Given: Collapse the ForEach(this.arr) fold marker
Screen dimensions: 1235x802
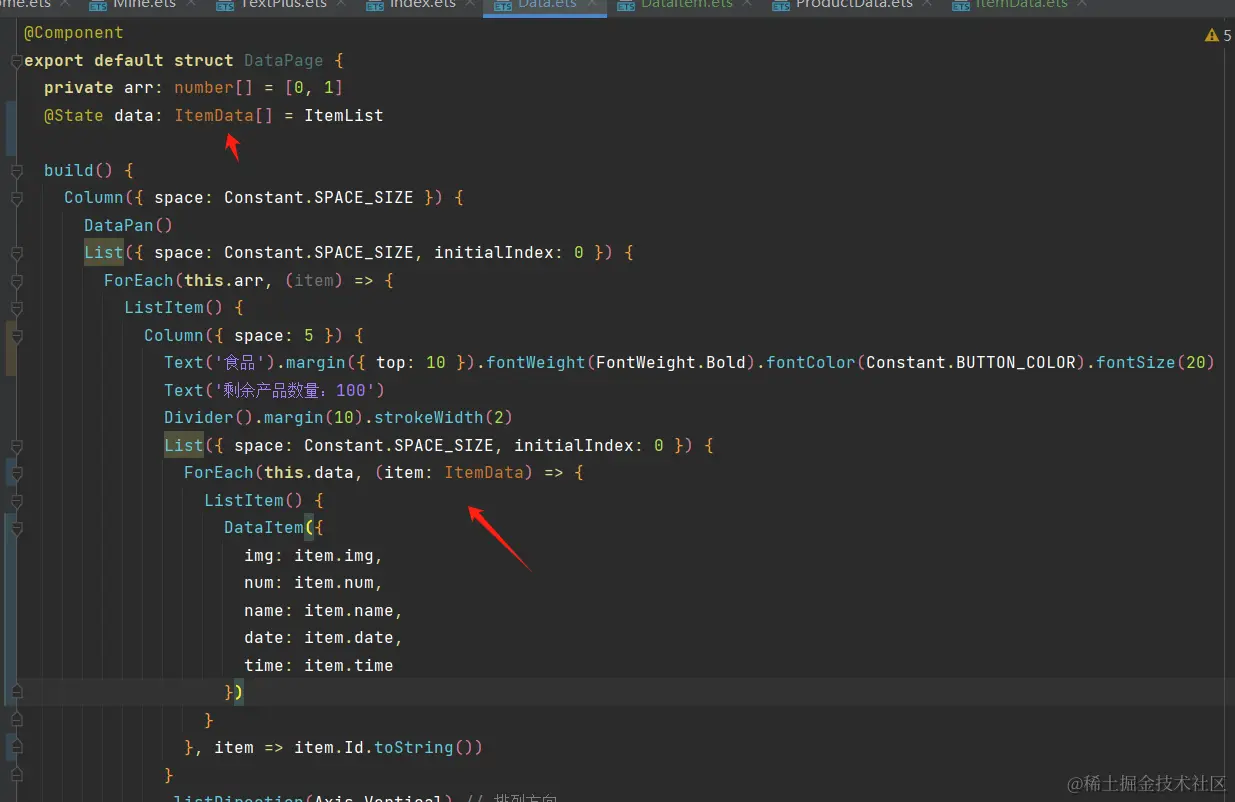Looking at the screenshot, I should 15,281.
